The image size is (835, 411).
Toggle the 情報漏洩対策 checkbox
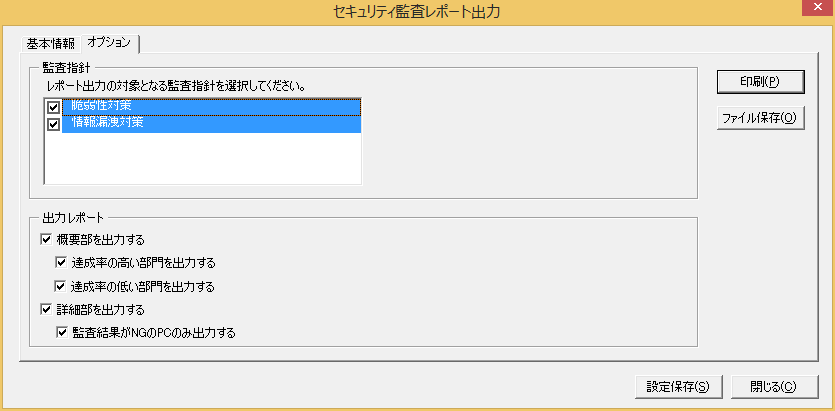pos(54,125)
